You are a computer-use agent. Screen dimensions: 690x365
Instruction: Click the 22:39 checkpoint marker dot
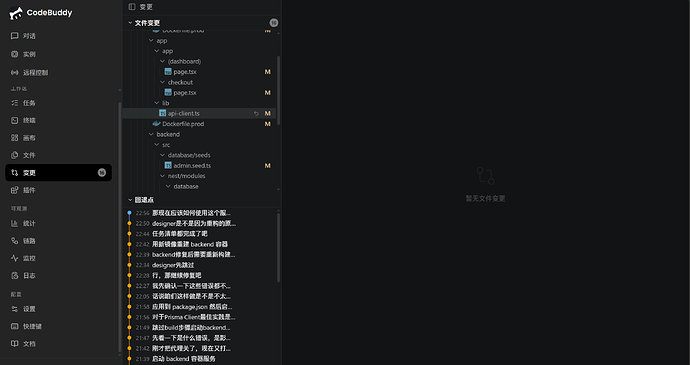[x=129, y=254]
